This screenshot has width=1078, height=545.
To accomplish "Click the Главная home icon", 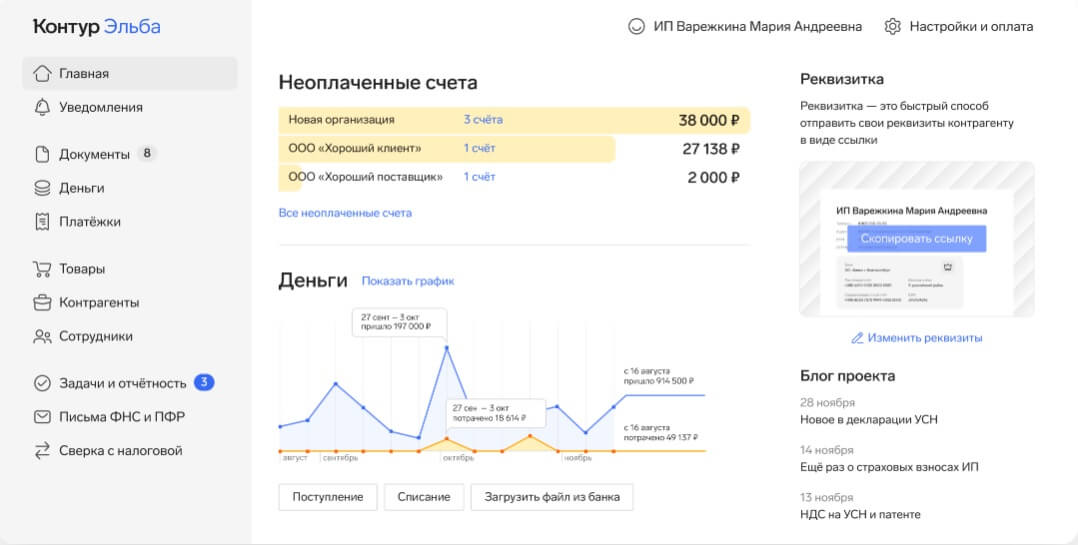I will pyautogui.click(x=42, y=74).
